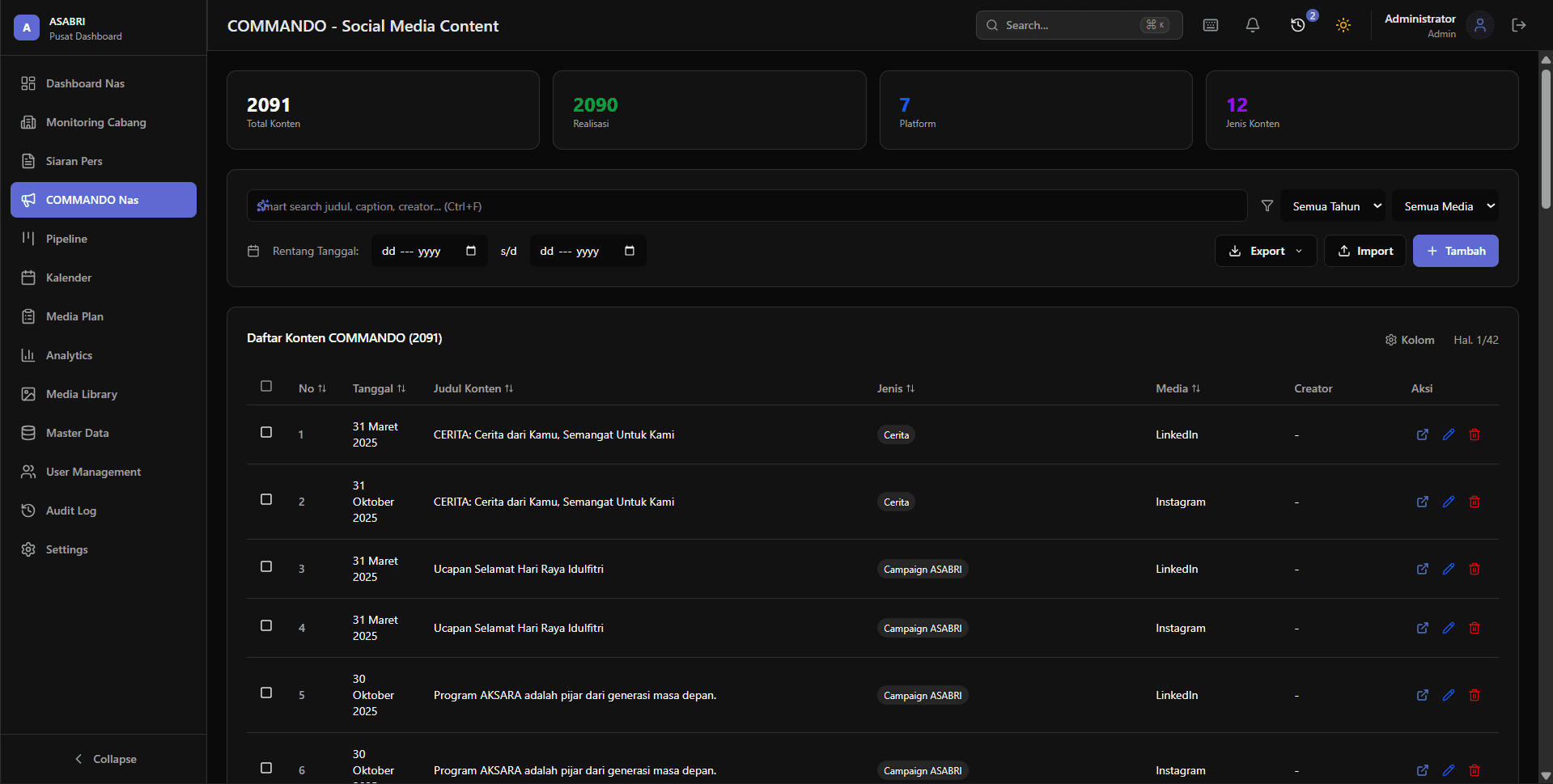Delete row 5 AKSARA LinkedIn entry
1553x784 pixels.
click(x=1475, y=695)
